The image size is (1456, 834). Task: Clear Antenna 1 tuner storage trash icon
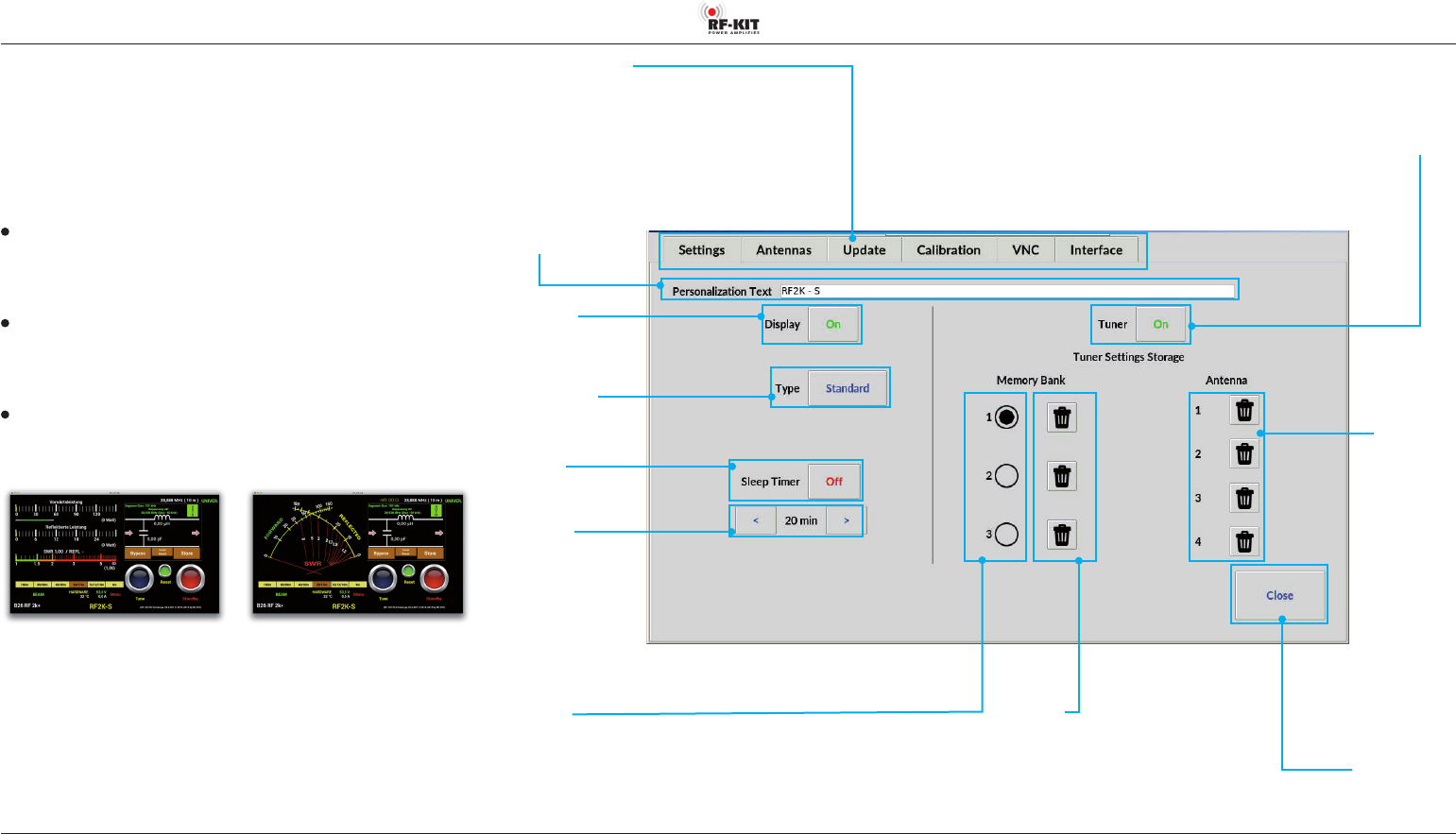pyautogui.click(x=1244, y=410)
